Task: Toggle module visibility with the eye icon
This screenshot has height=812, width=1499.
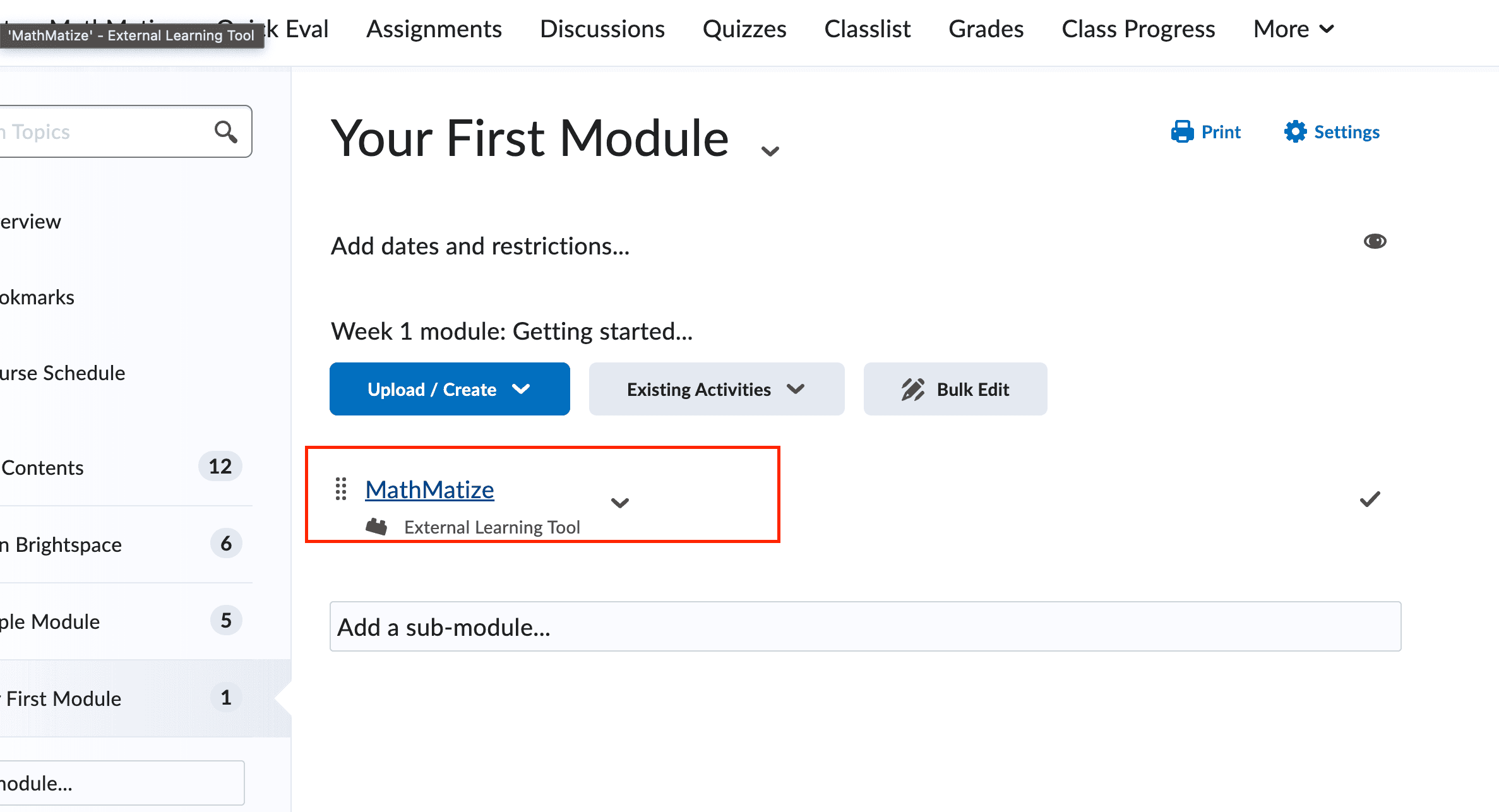Action: pos(1375,241)
